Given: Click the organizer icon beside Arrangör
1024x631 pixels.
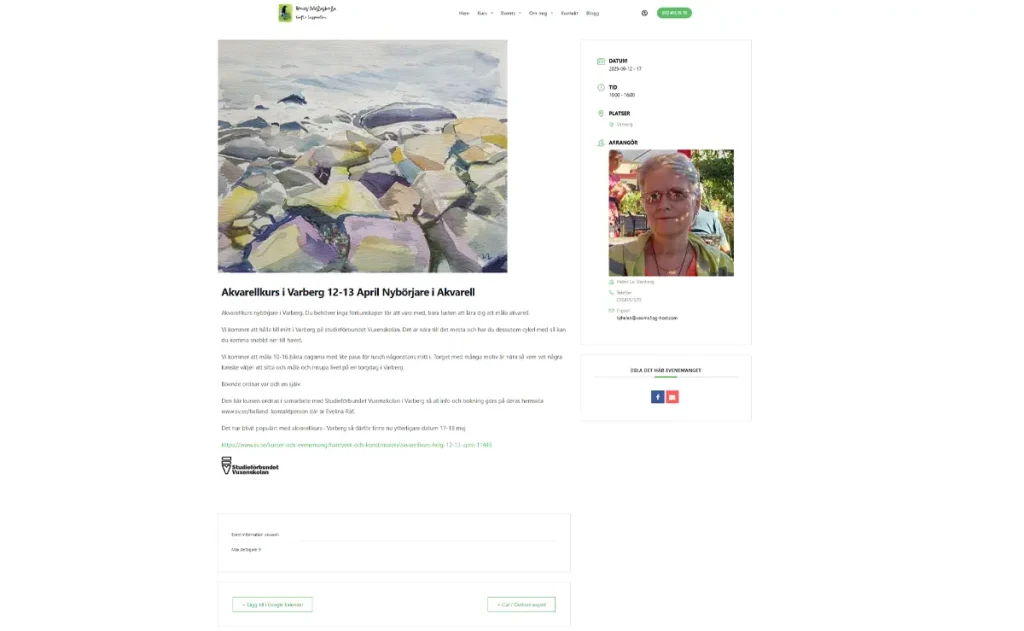Looking at the screenshot, I should 601,142.
